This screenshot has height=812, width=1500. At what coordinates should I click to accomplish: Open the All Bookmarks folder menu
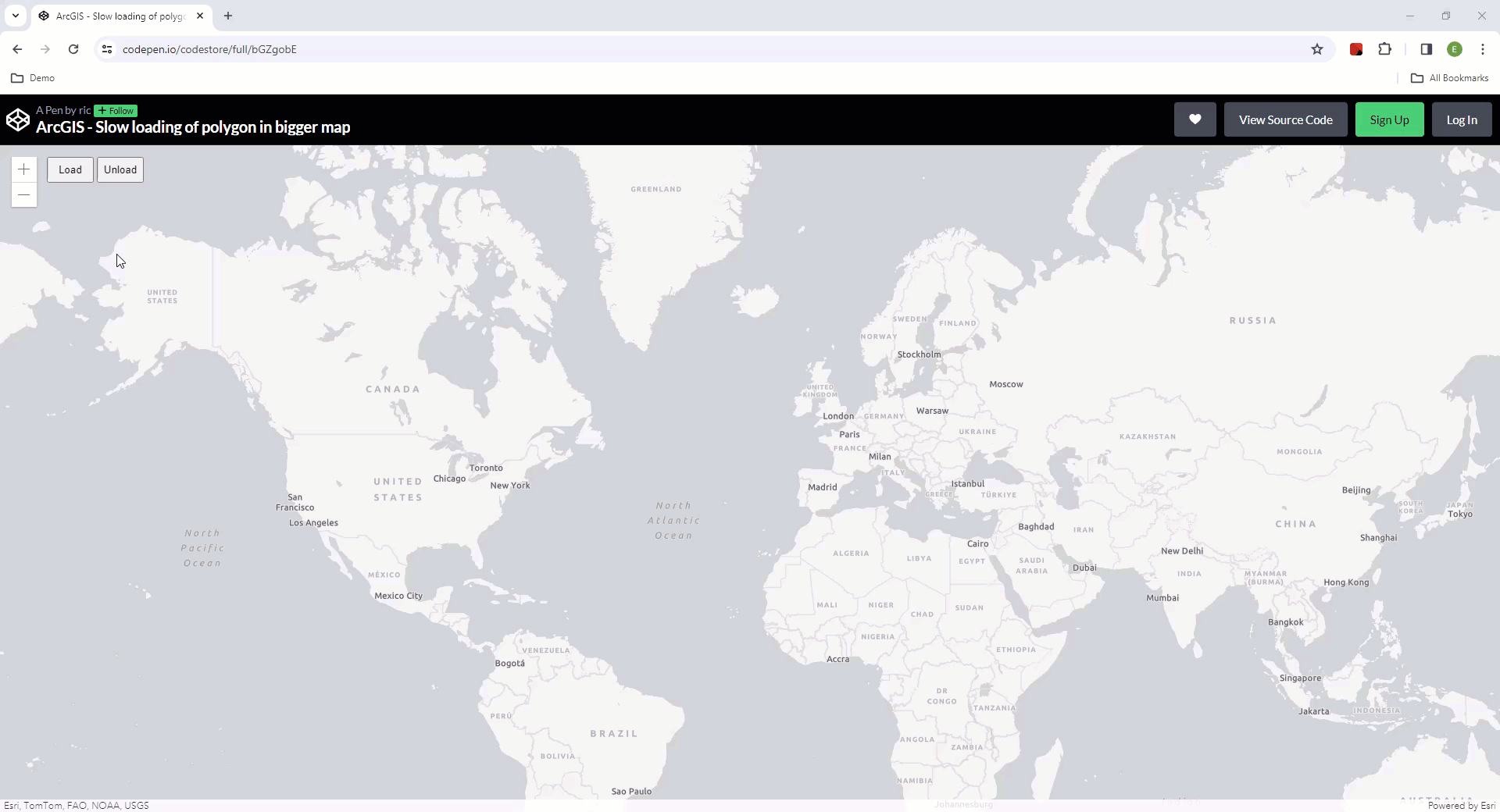1451,77
